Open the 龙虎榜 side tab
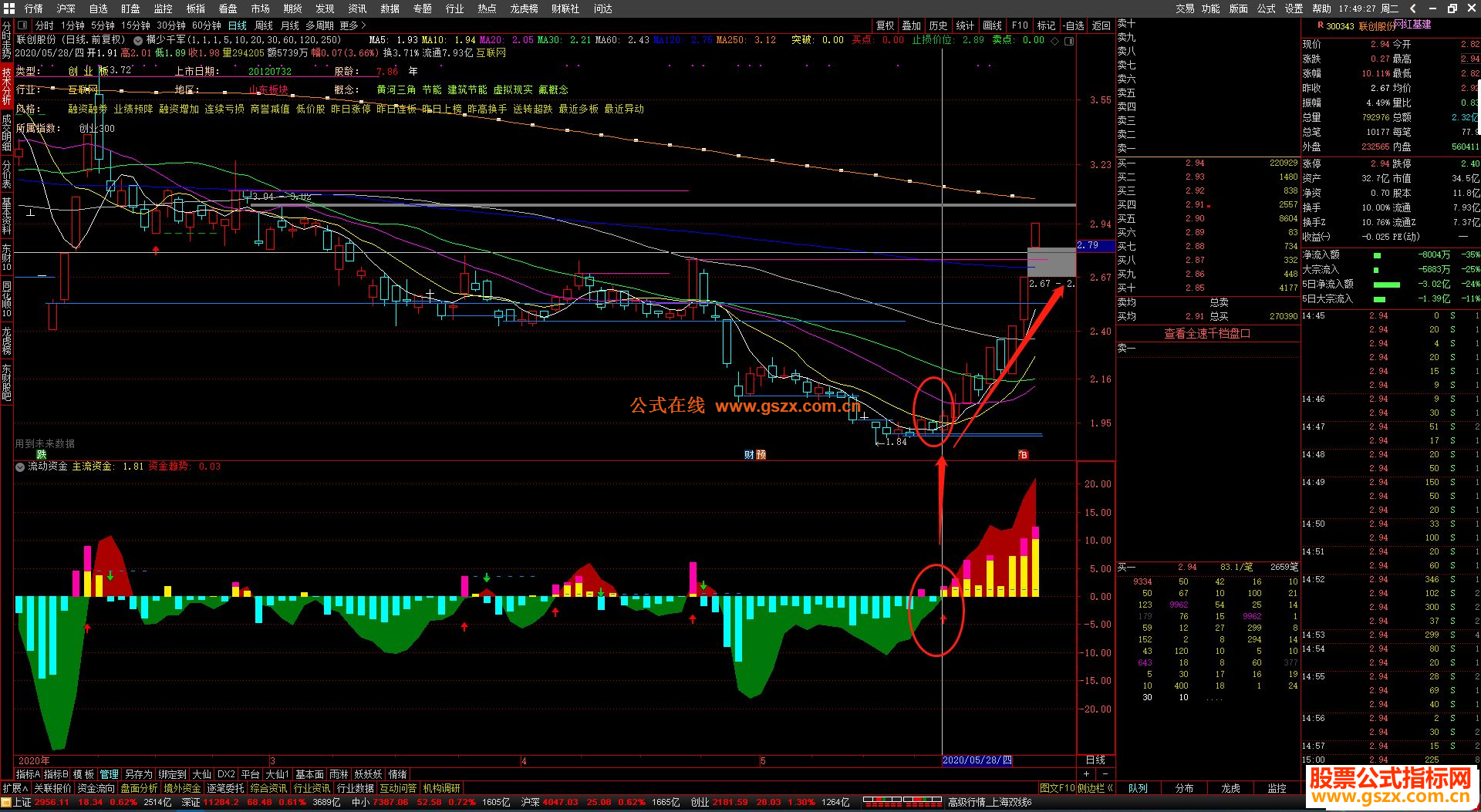The width and height of the screenshot is (1481, 812). pos(6,341)
